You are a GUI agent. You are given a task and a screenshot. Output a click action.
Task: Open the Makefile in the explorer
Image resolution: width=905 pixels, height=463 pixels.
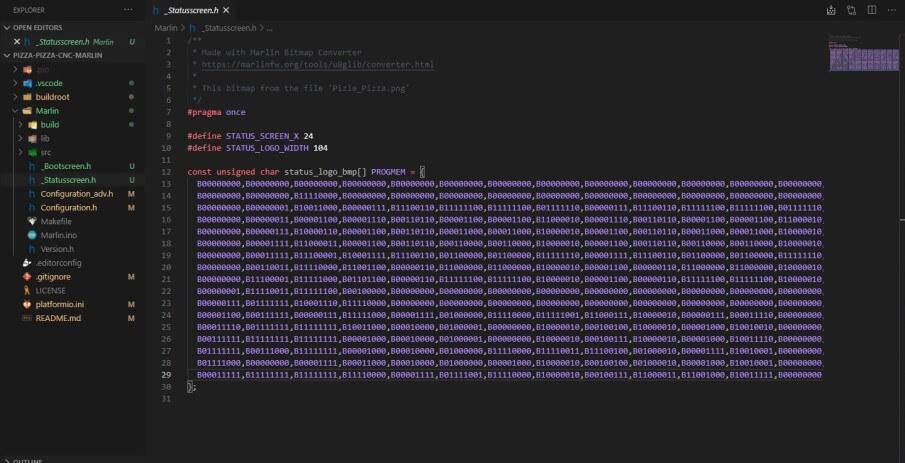click(x=55, y=221)
